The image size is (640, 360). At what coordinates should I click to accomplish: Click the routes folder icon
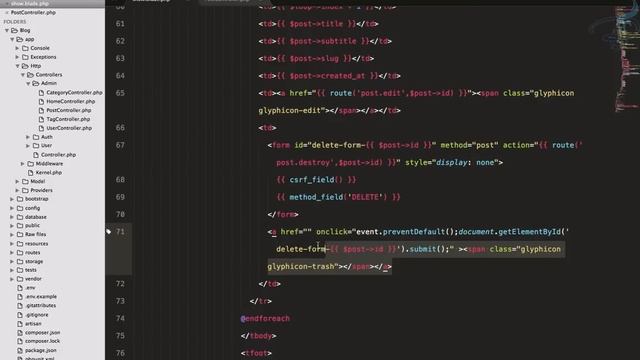20,253
